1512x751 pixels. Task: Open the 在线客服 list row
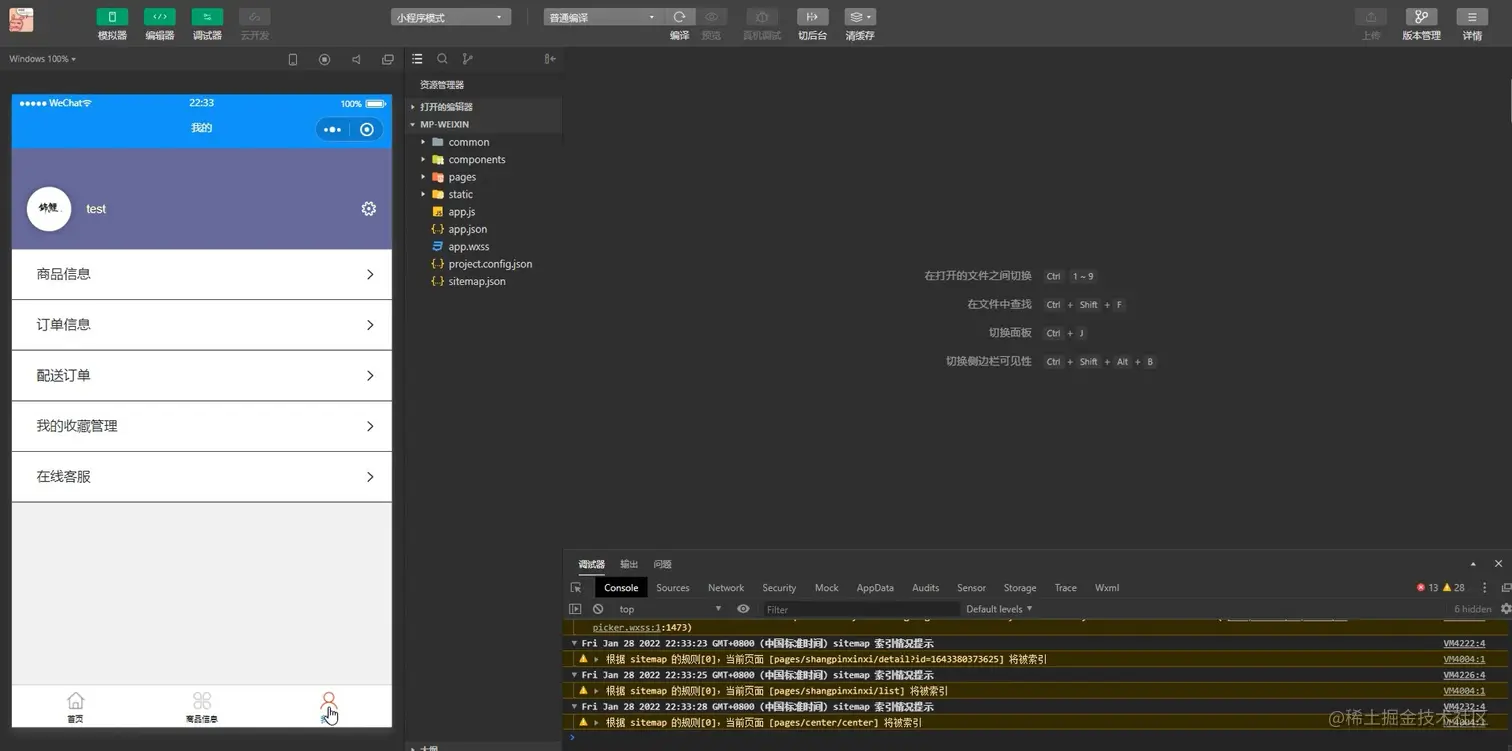pyautogui.click(x=202, y=477)
